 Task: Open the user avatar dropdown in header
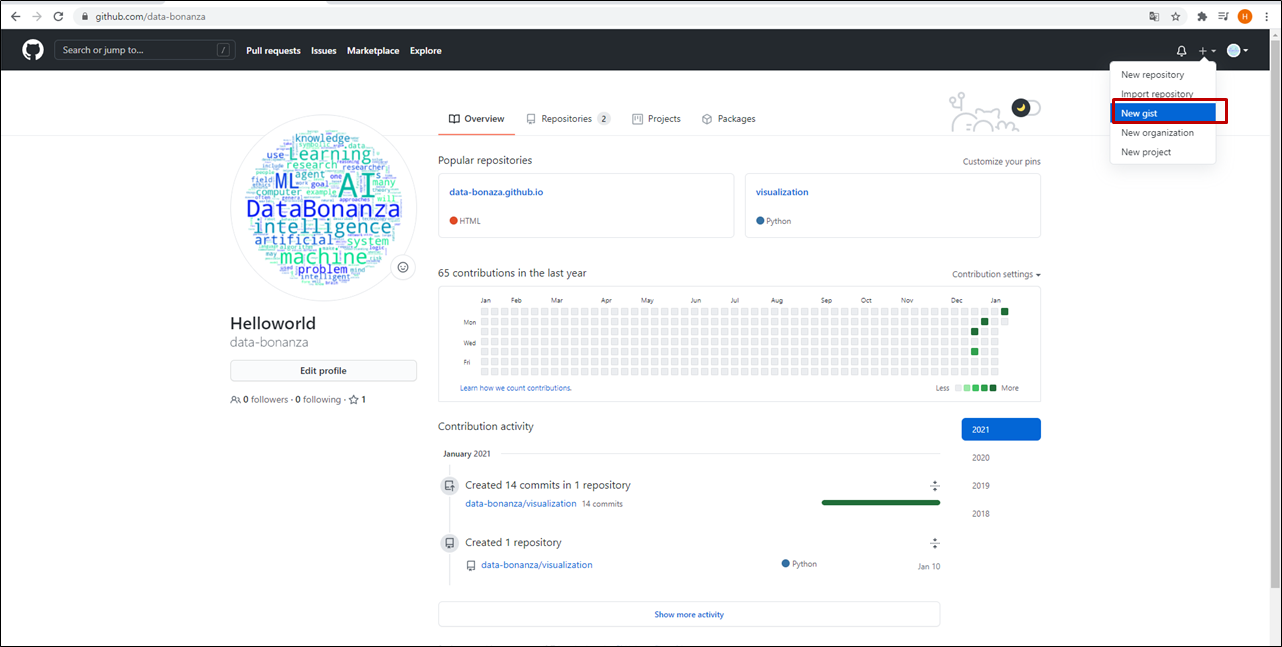point(1238,51)
